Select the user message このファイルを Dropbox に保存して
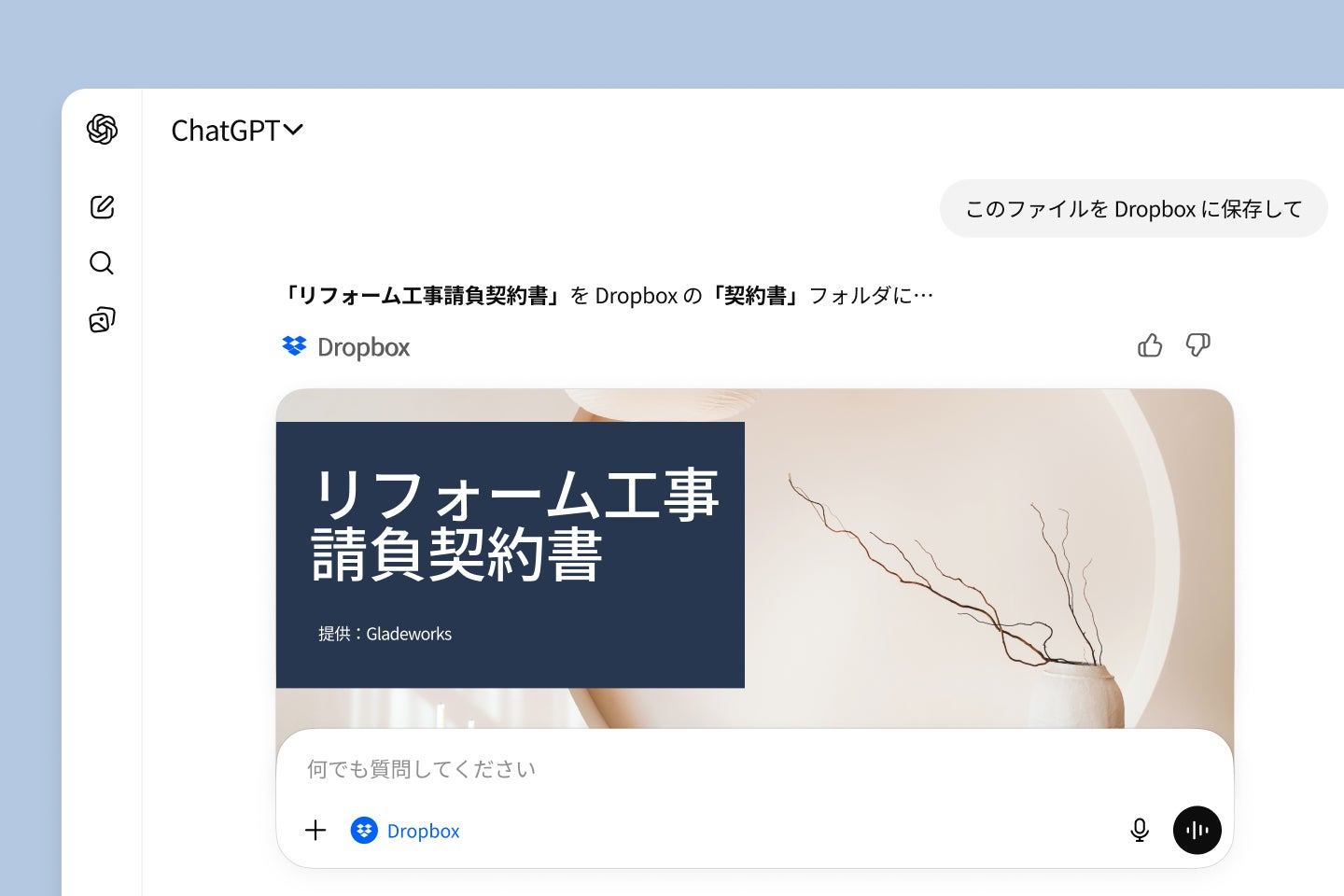 click(x=1133, y=208)
